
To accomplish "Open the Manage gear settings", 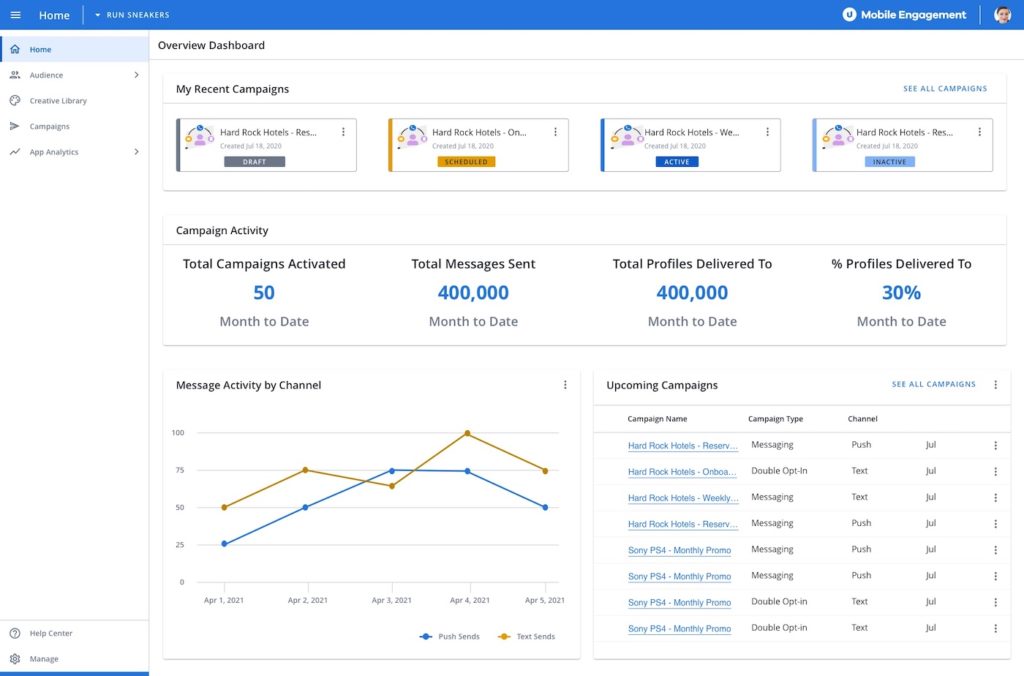I will pyautogui.click(x=15, y=658).
